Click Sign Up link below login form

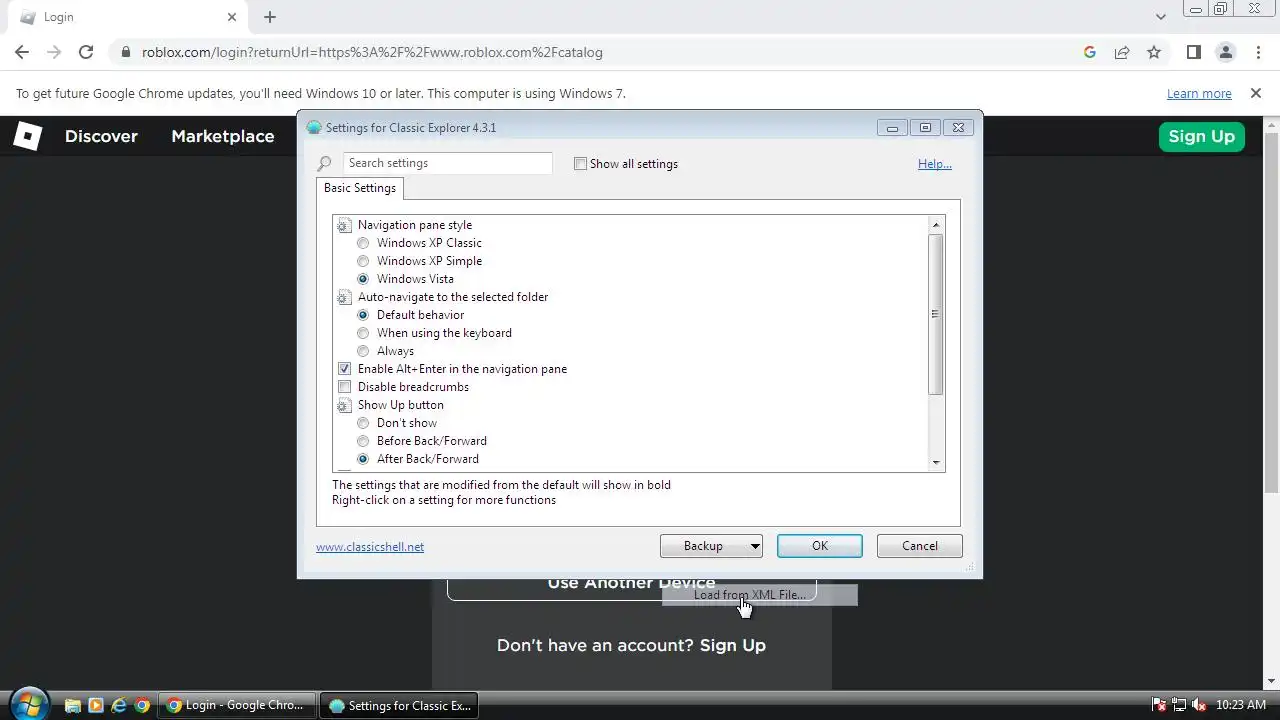click(x=733, y=645)
